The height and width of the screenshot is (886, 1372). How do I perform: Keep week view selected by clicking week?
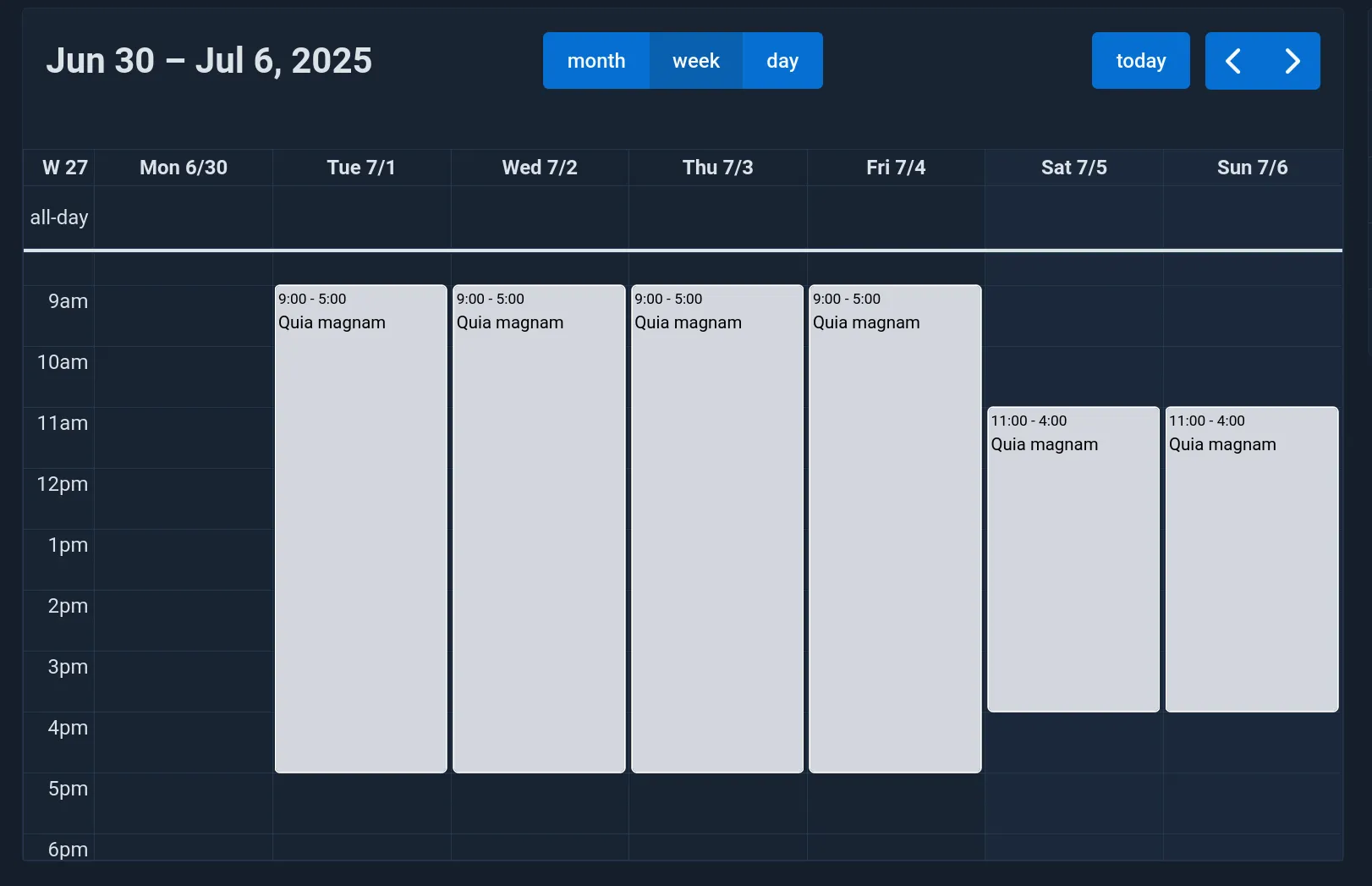[x=696, y=60]
